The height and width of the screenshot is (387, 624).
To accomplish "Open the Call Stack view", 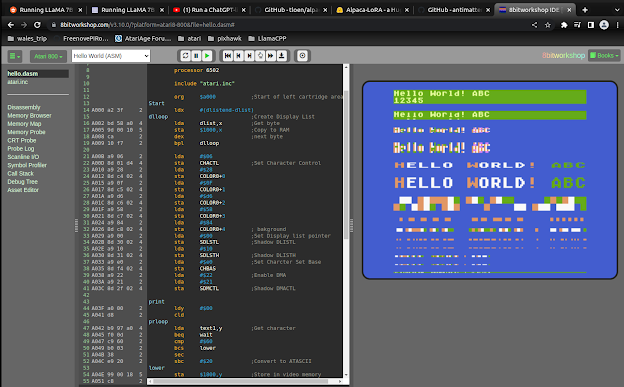I will (x=21, y=174).
